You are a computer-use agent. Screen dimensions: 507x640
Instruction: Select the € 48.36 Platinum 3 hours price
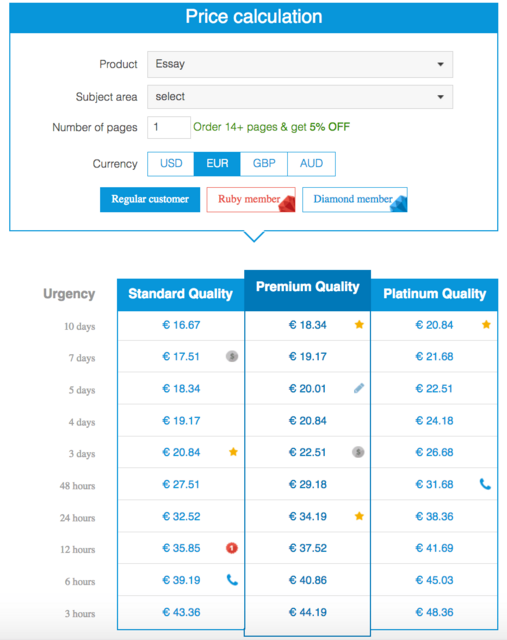pos(434,612)
